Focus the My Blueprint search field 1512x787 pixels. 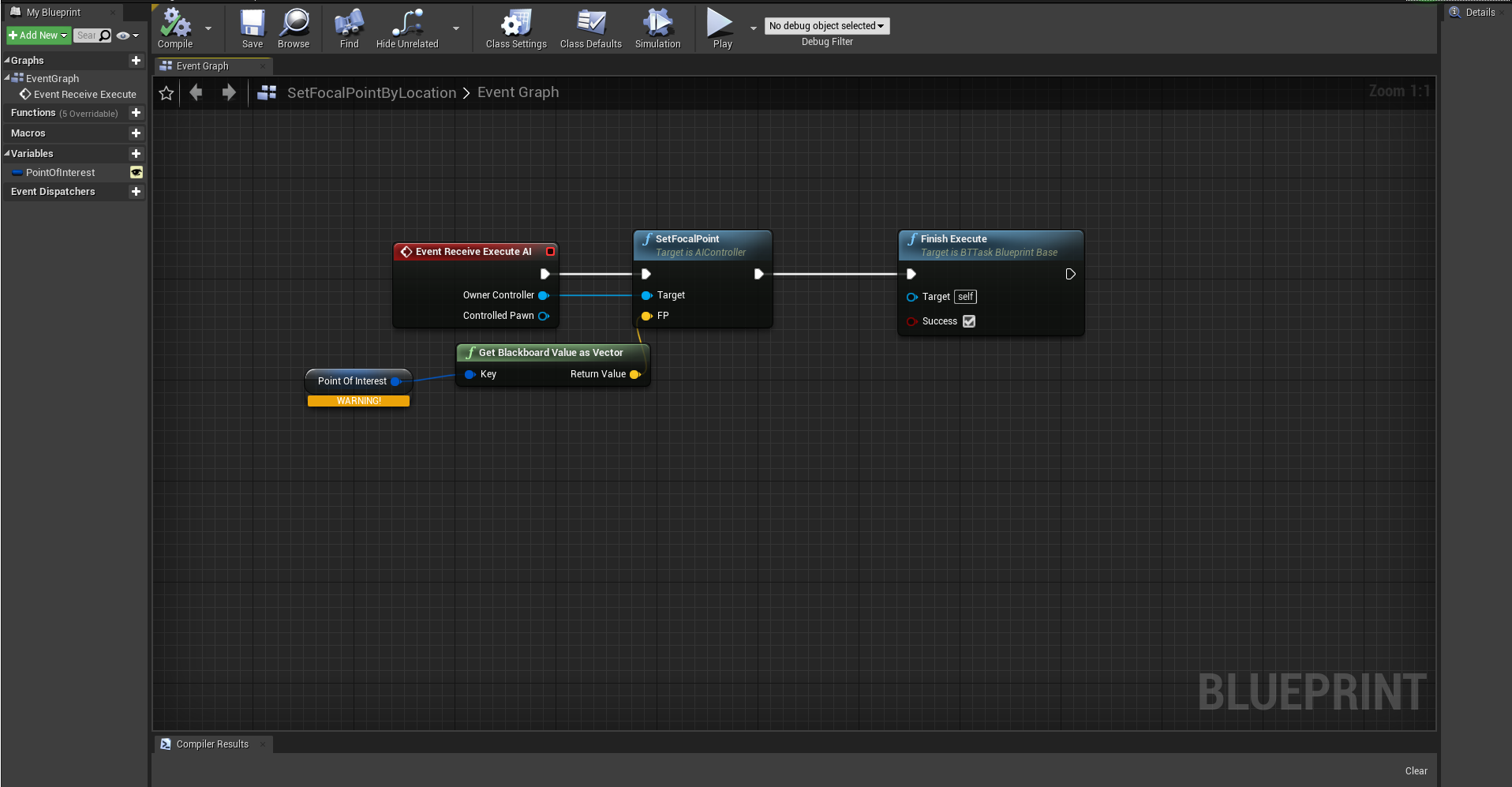[x=85, y=36]
